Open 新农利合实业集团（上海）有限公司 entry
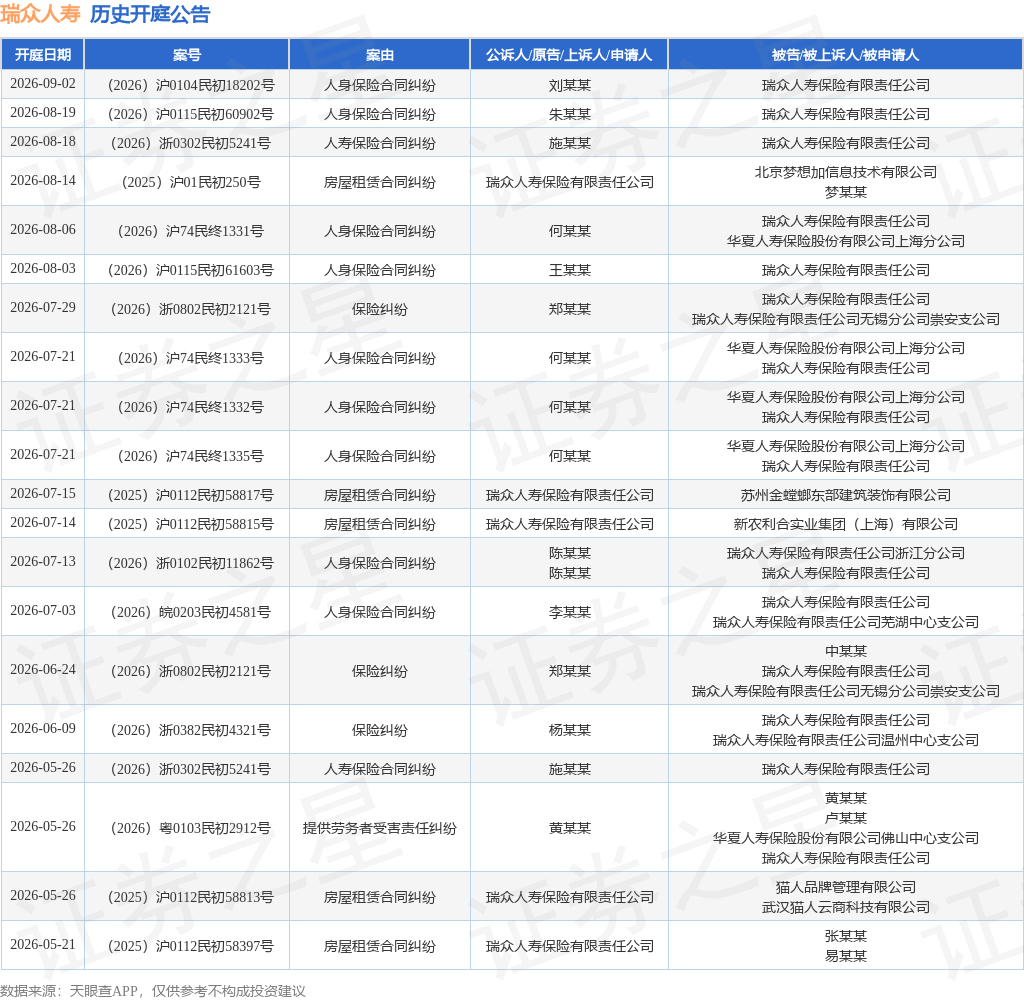 (x=846, y=524)
